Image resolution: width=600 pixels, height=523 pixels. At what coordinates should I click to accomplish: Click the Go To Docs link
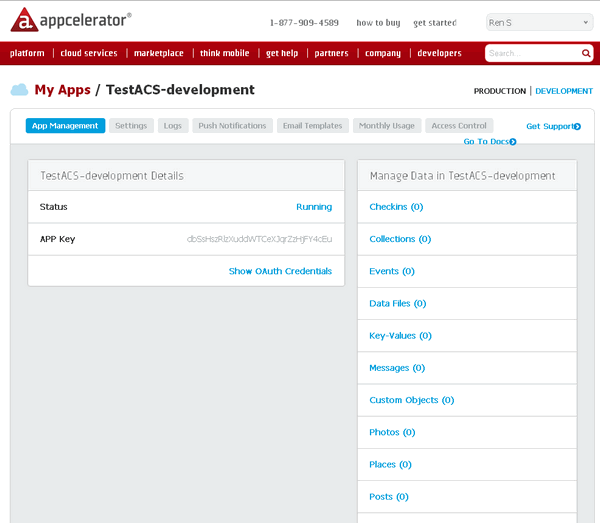[x=486, y=142]
